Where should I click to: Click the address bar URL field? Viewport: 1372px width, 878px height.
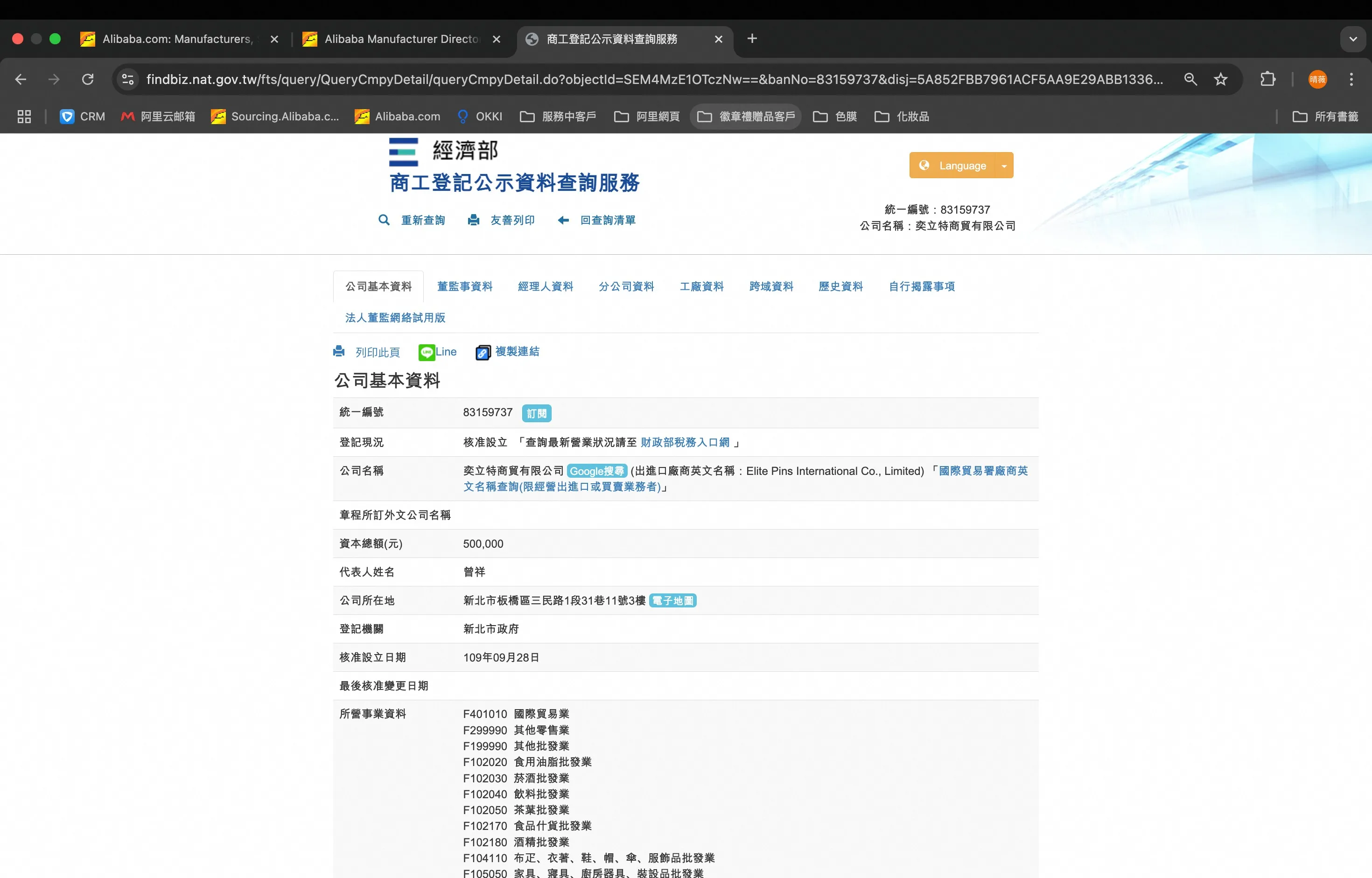click(x=653, y=79)
